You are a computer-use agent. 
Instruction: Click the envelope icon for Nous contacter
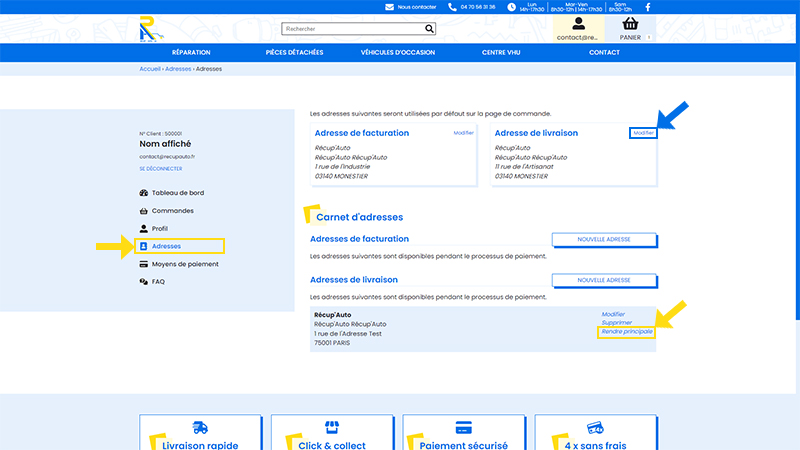click(389, 7)
